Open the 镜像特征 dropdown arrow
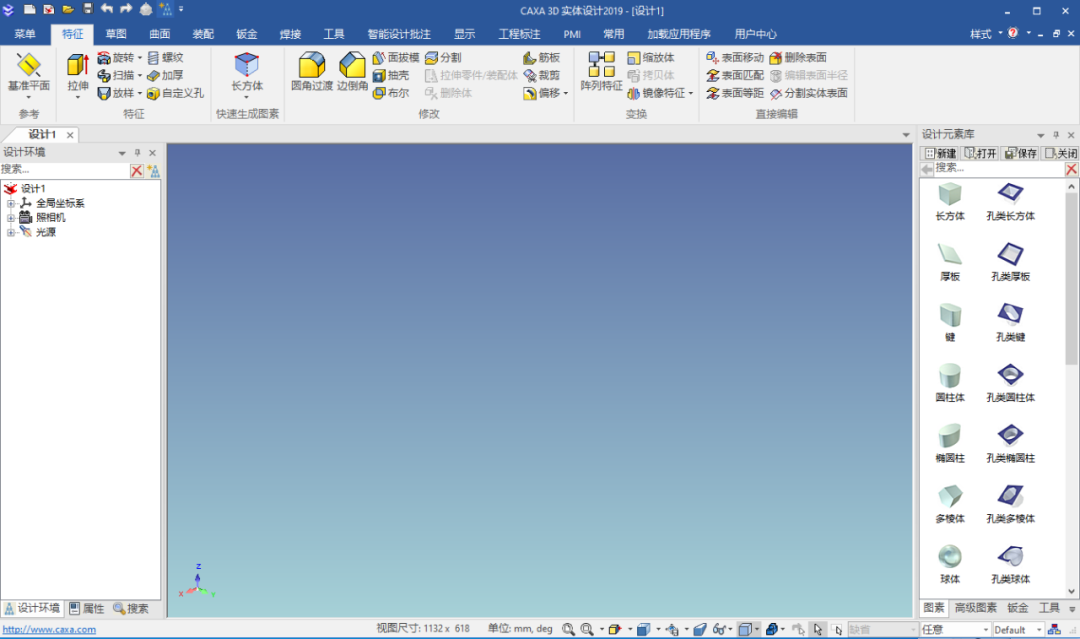 click(690, 93)
